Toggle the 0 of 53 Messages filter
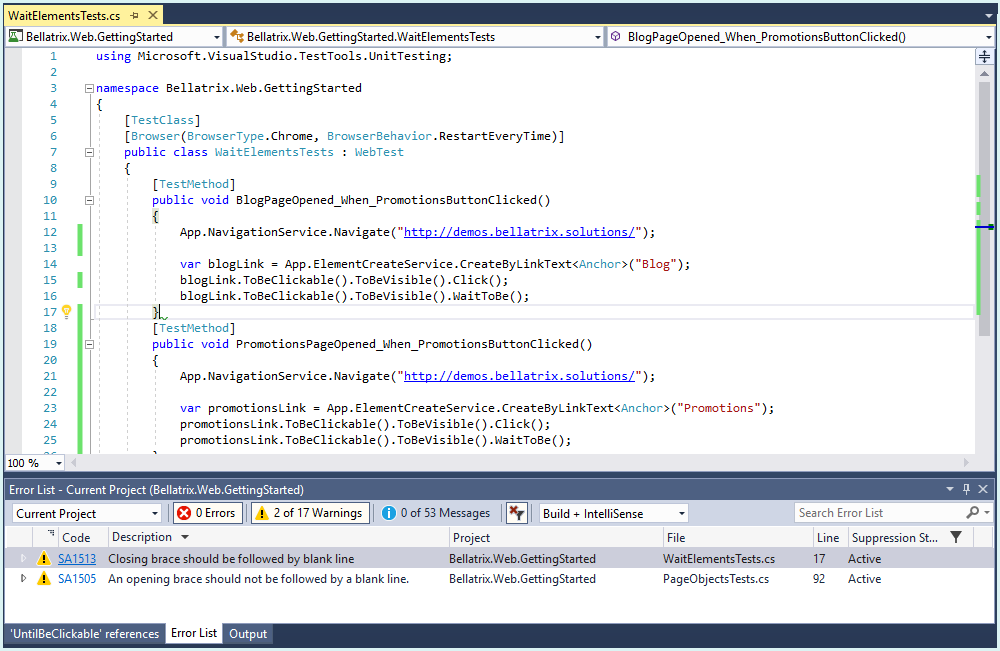Image resolution: width=1000 pixels, height=651 pixels. point(437,513)
